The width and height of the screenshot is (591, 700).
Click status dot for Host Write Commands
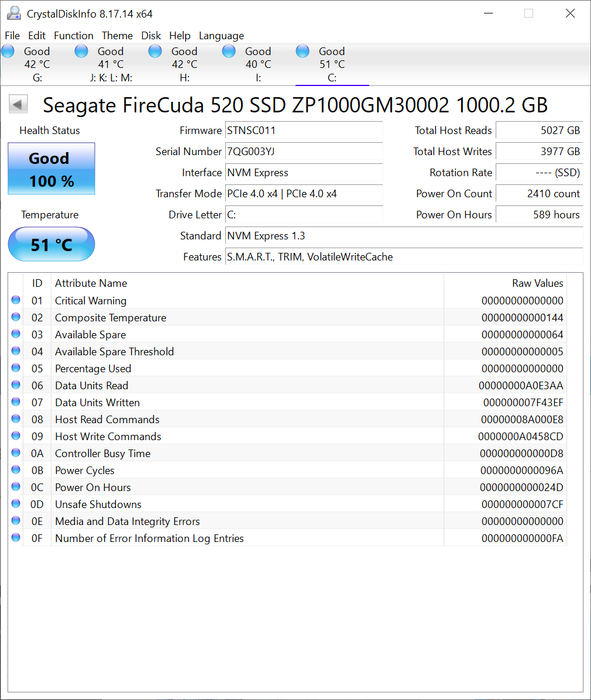click(x=16, y=436)
